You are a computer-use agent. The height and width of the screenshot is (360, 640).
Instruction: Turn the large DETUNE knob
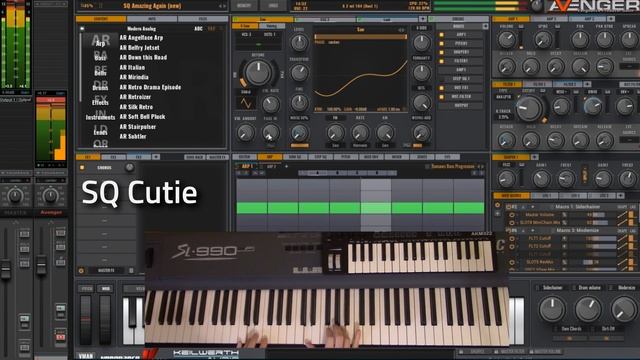tap(258, 72)
